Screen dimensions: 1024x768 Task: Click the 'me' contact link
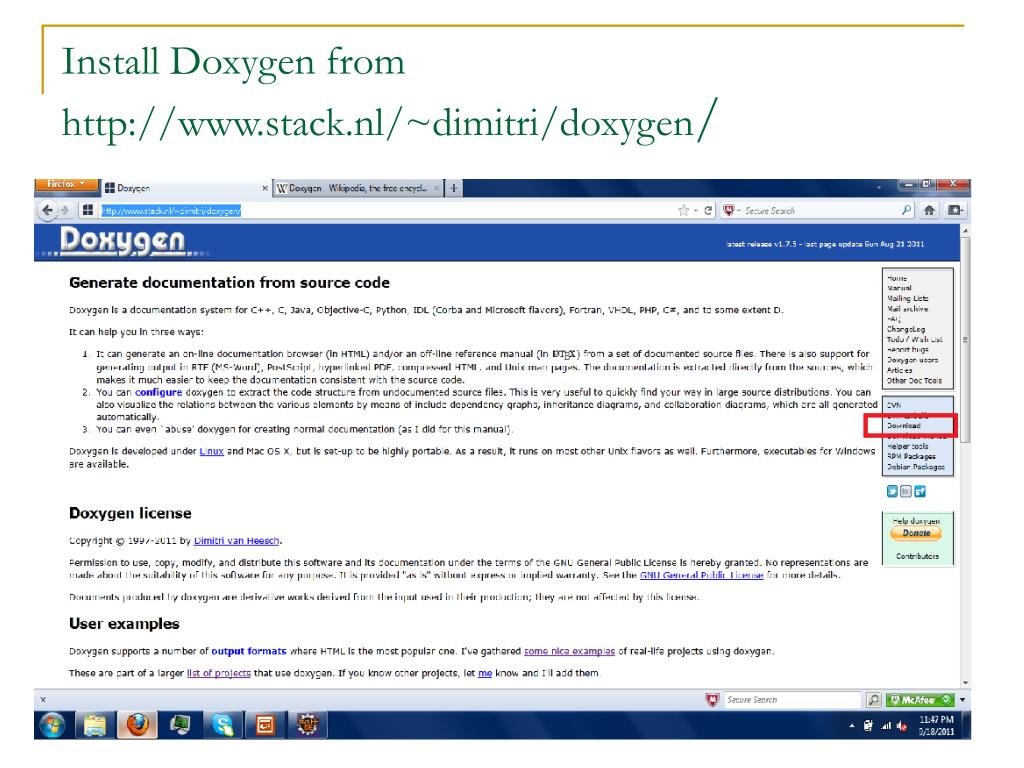[x=485, y=673]
